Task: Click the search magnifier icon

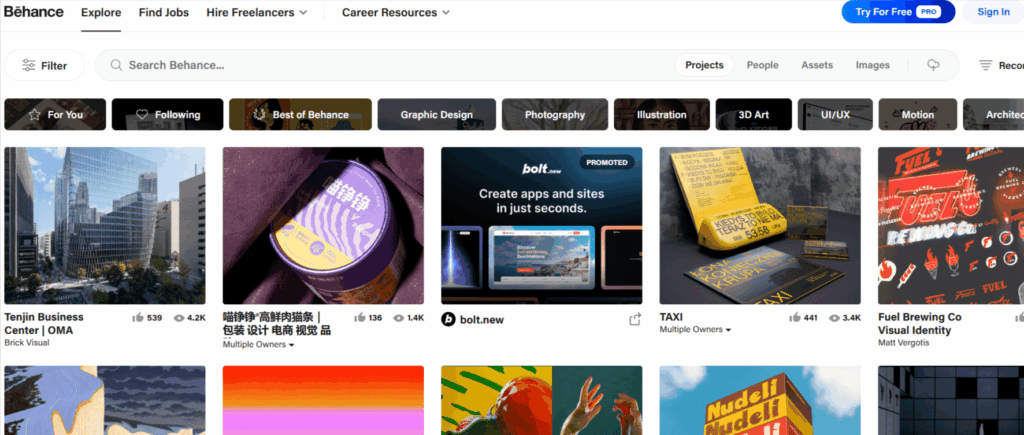Action: click(116, 65)
